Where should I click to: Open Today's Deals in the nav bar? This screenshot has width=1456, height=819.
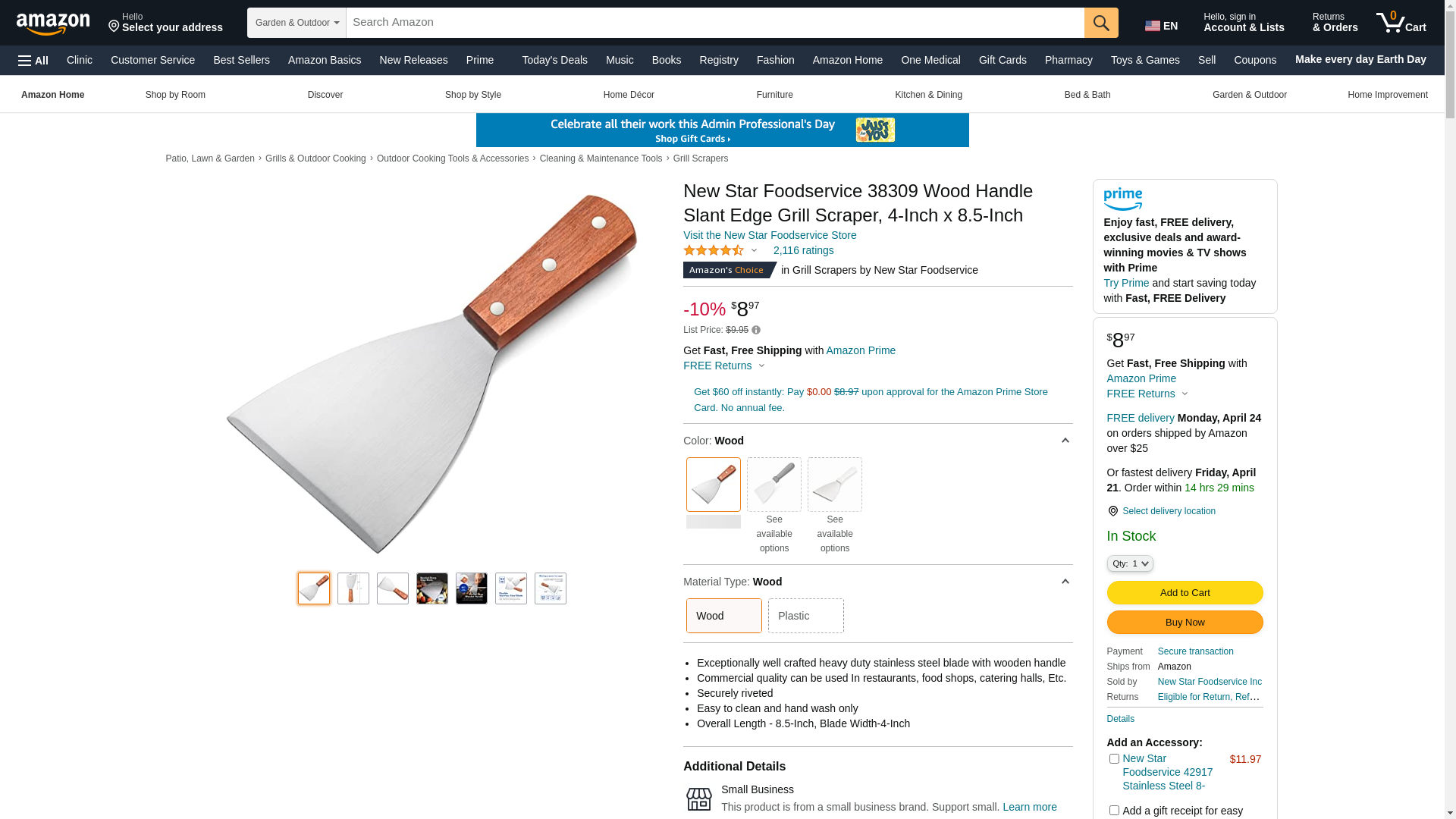(x=554, y=60)
